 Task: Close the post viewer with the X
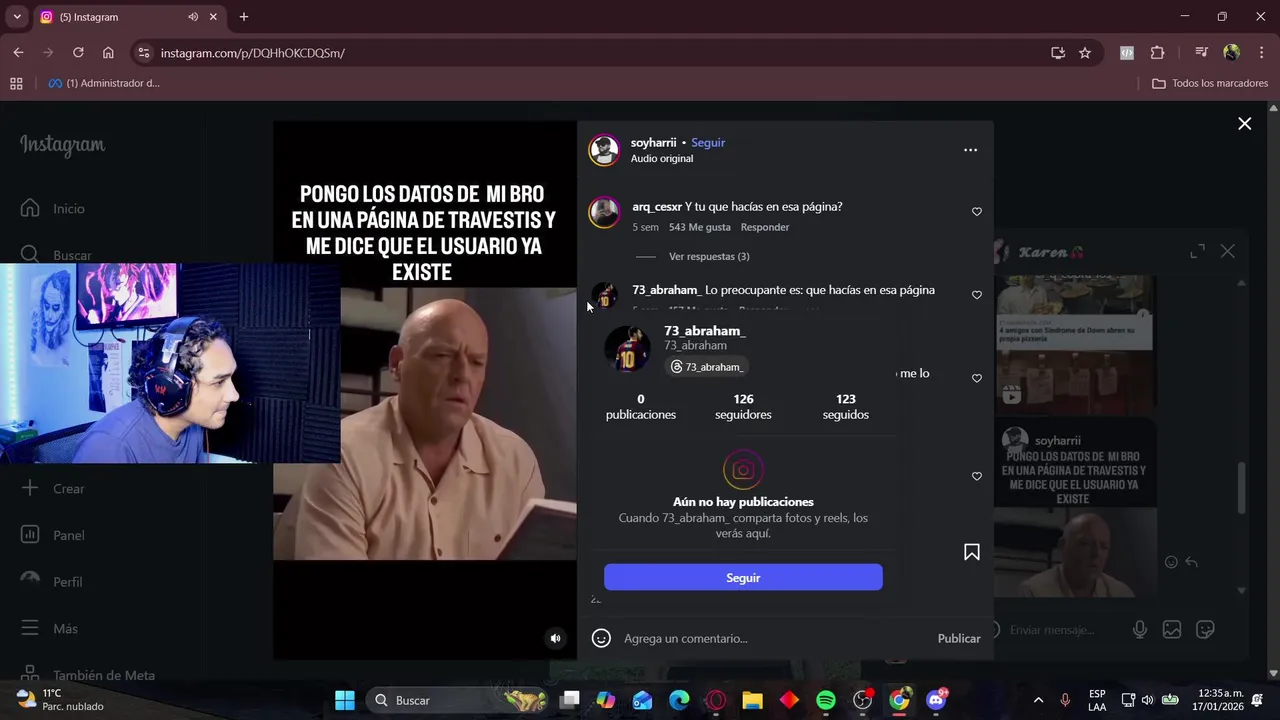click(x=1244, y=124)
